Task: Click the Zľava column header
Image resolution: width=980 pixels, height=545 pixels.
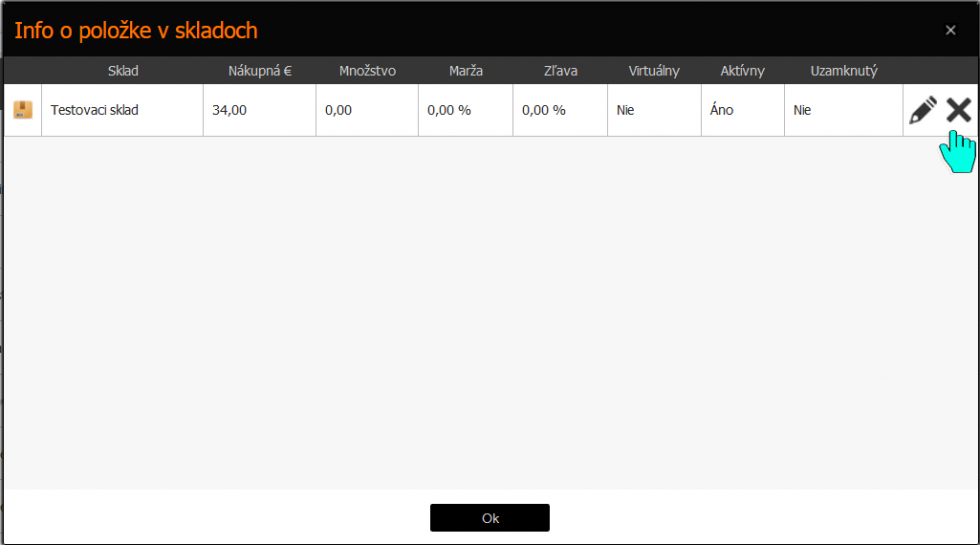Action: [x=559, y=71]
